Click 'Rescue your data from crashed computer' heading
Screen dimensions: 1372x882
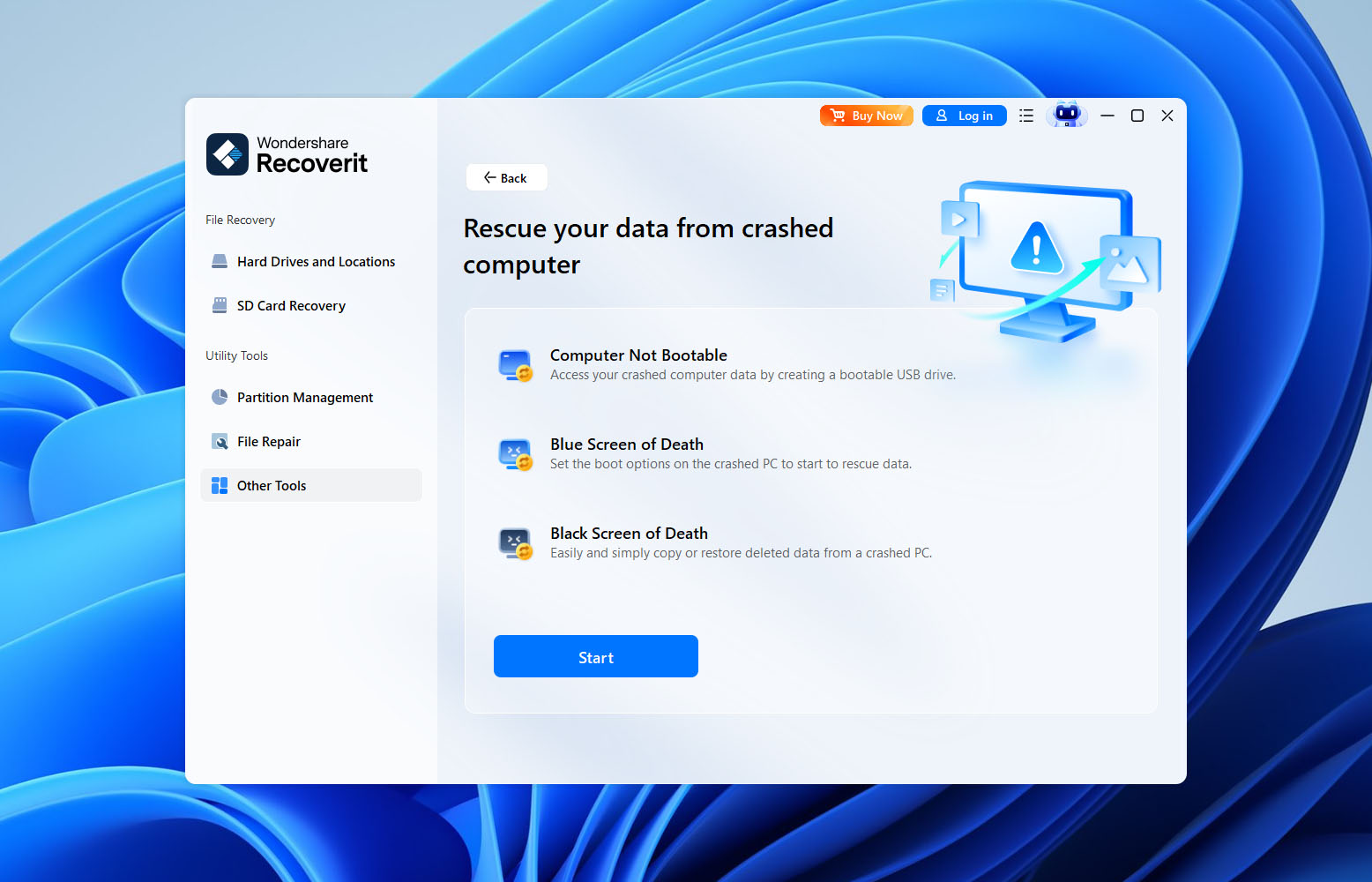(x=648, y=246)
